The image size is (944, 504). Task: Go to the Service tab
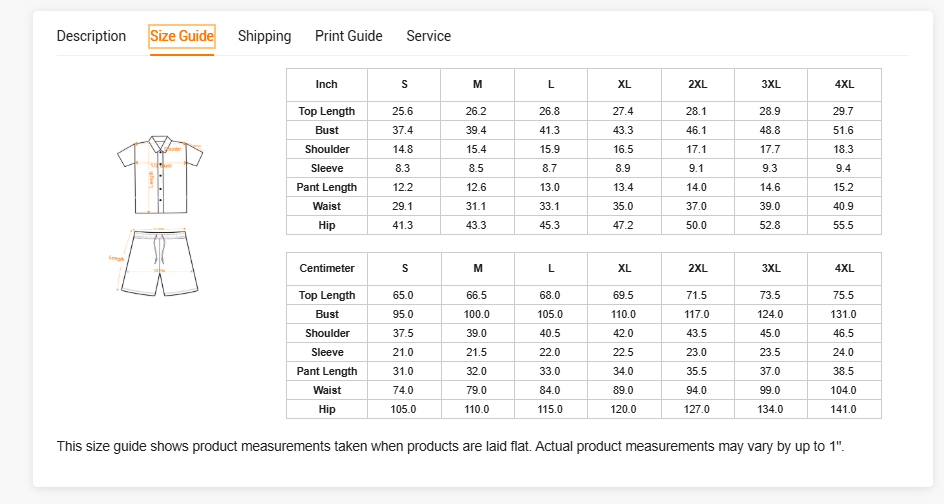[428, 36]
